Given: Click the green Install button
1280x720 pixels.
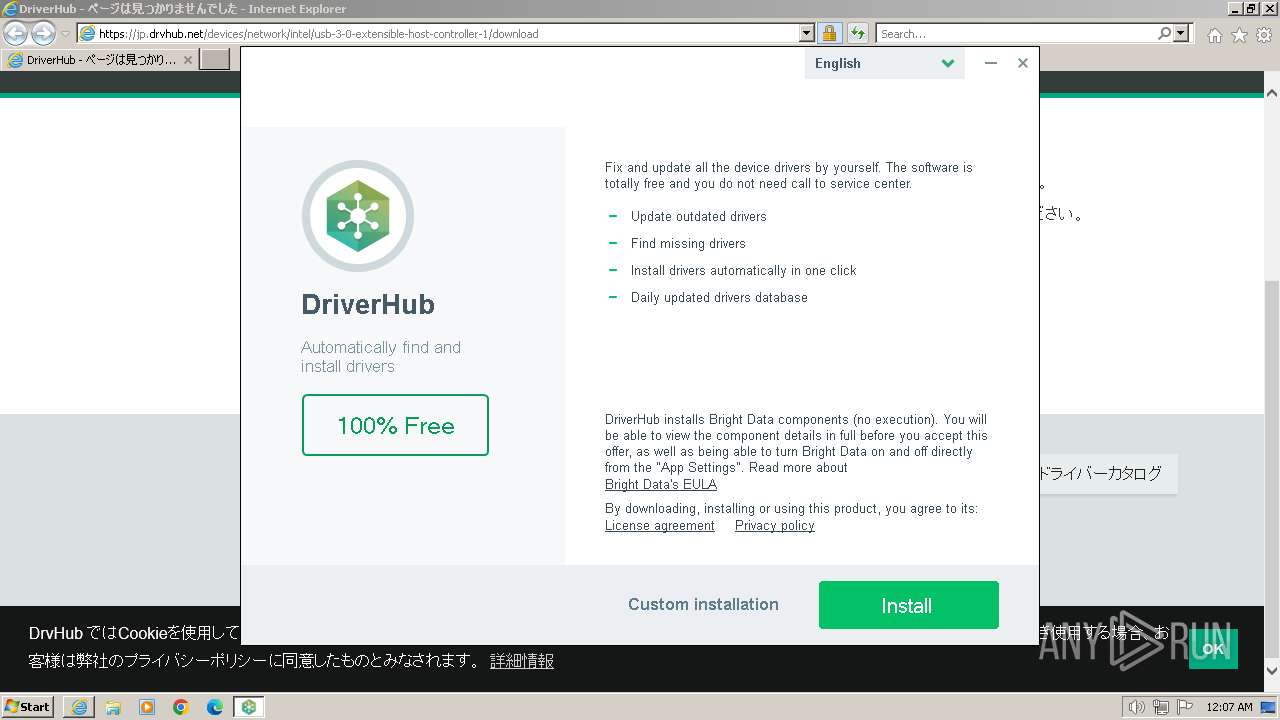Looking at the screenshot, I should click(908, 605).
